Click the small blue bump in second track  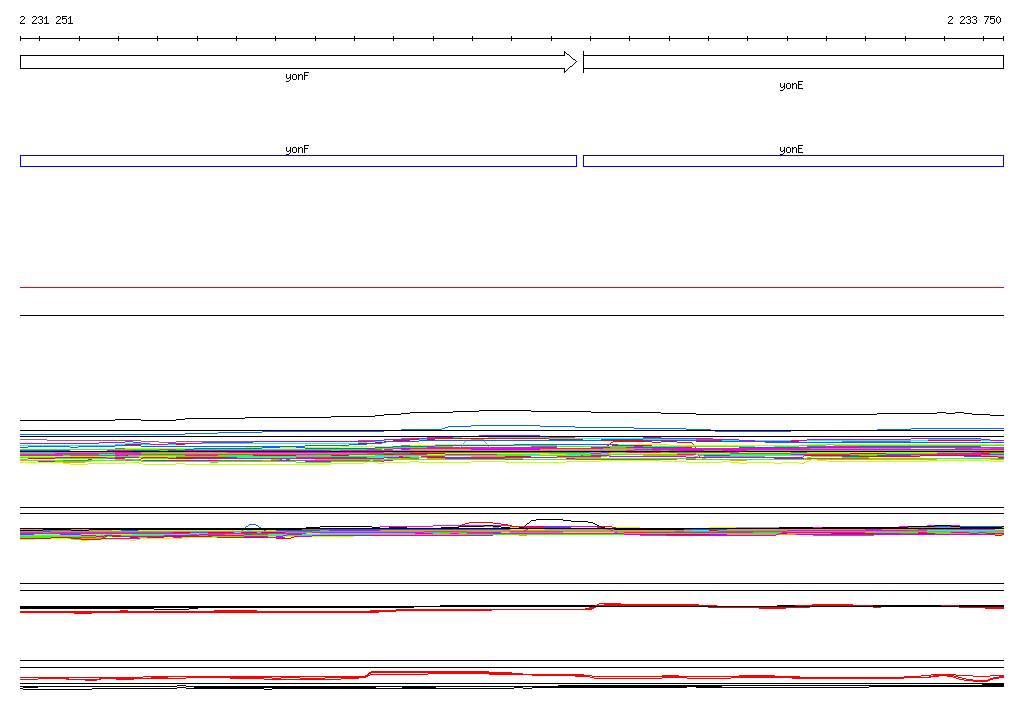253,524
